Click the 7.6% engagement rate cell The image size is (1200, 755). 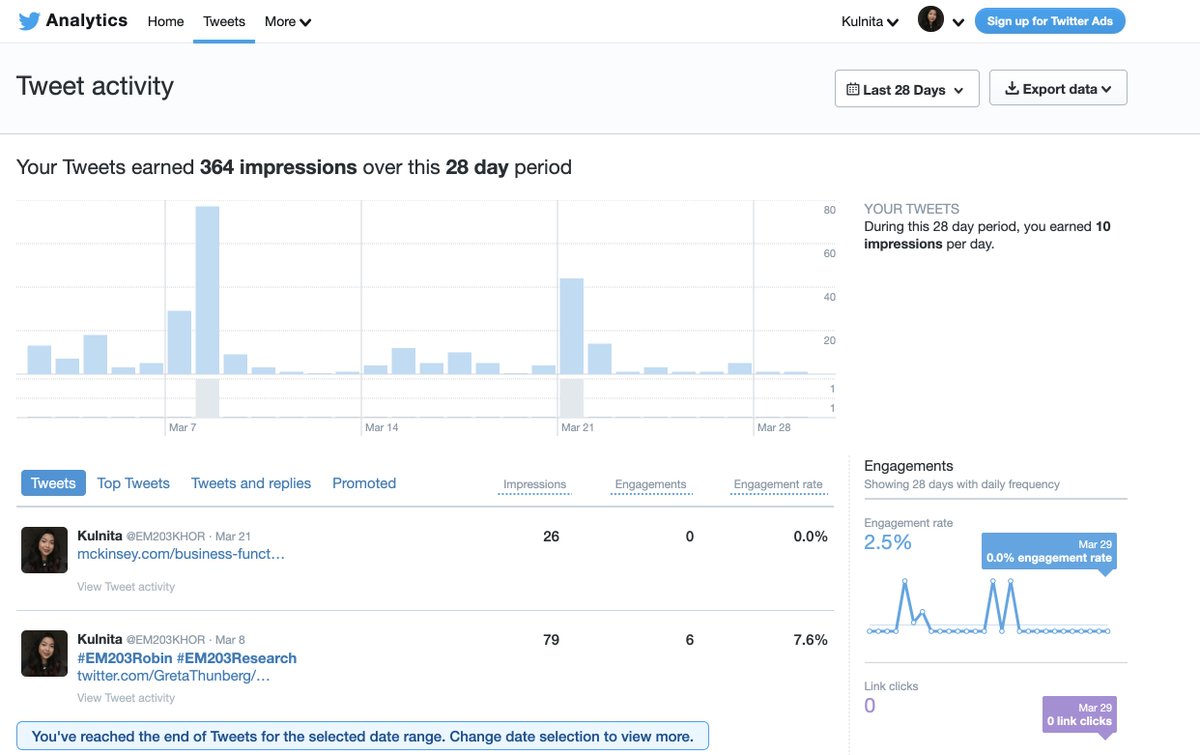point(810,640)
